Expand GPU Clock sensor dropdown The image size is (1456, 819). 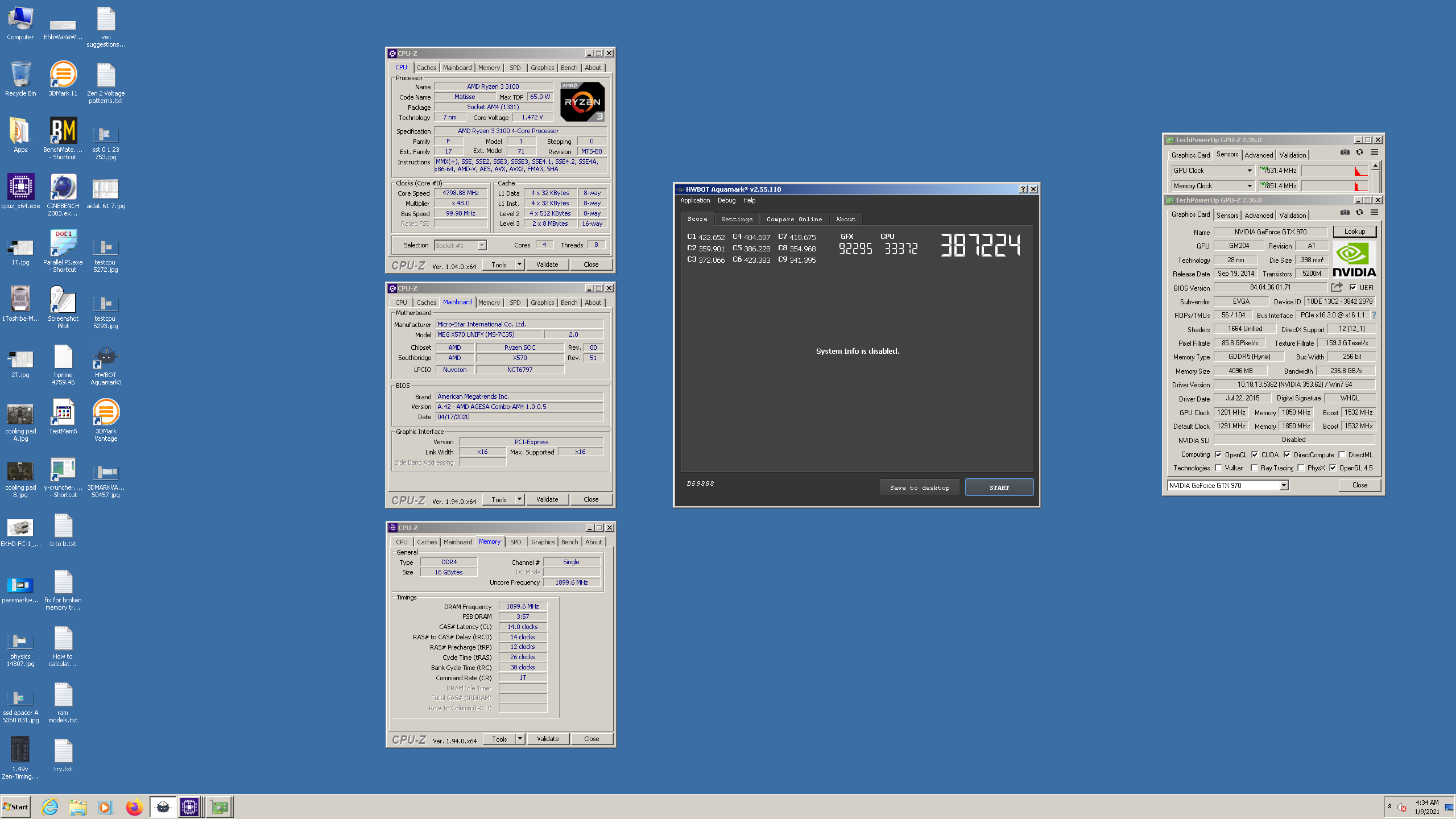[x=1250, y=170]
